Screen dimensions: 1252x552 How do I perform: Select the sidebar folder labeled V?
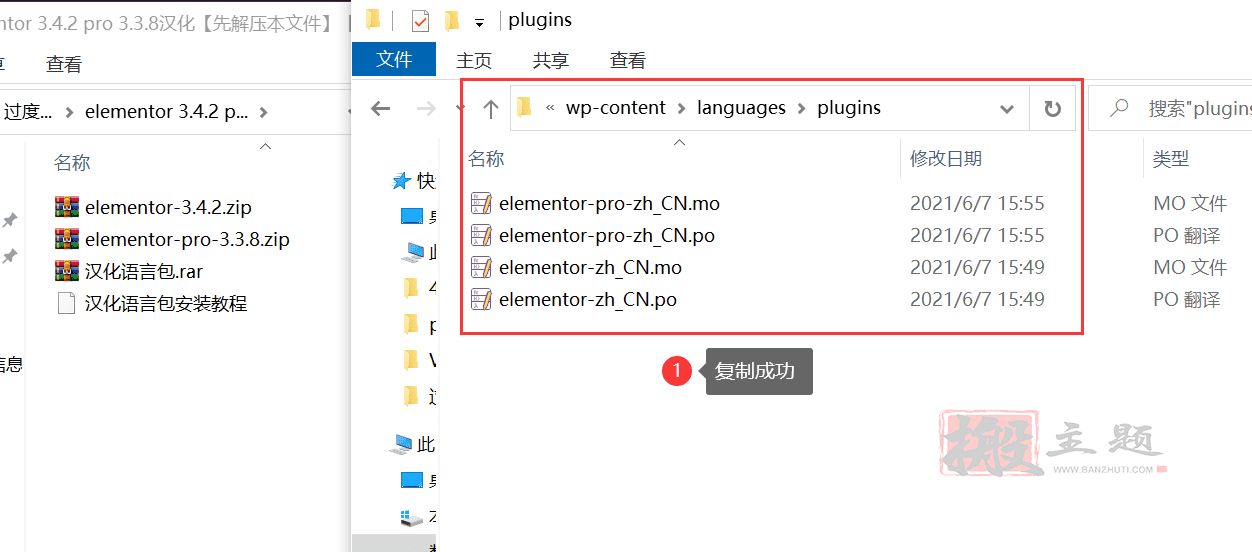point(410,360)
